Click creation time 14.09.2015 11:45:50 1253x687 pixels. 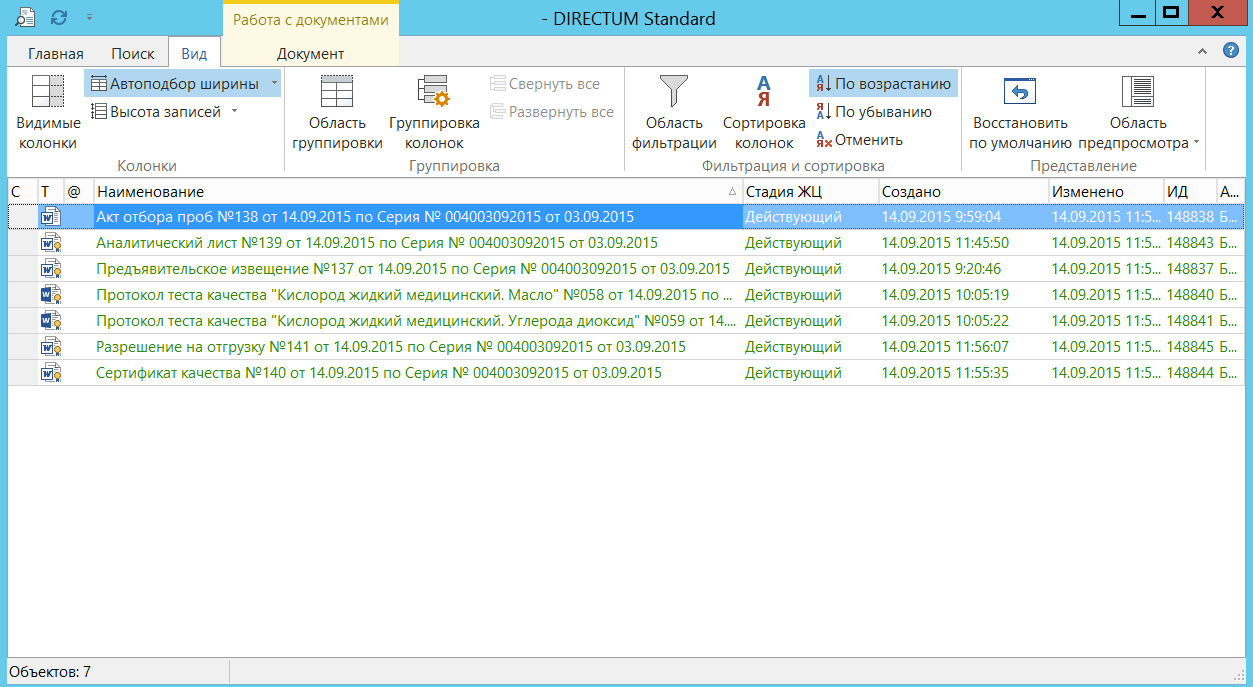click(x=945, y=243)
